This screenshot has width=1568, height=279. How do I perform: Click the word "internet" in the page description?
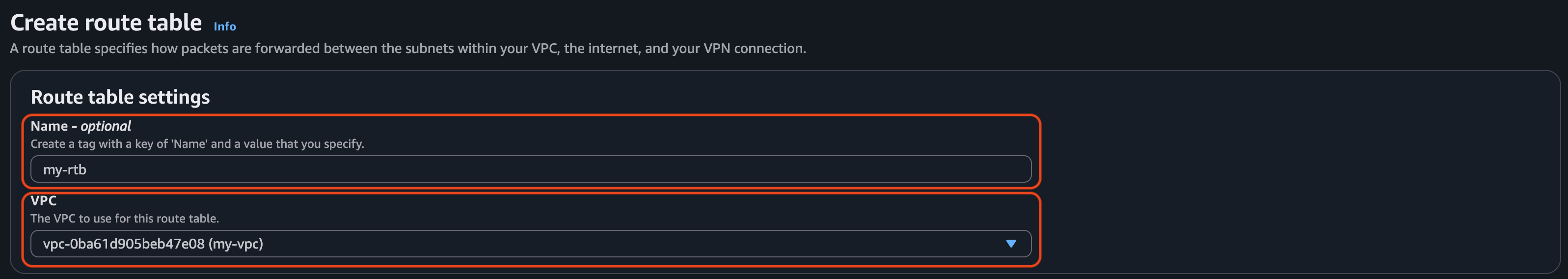(x=613, y=48)
